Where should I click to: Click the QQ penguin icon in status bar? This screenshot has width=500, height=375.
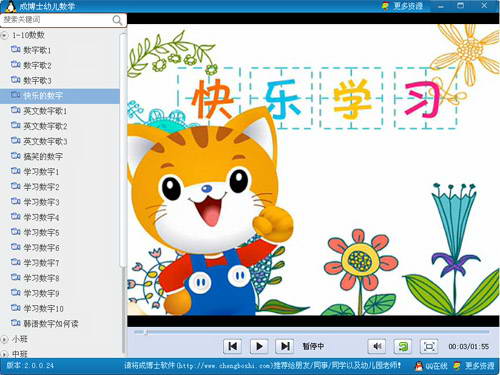coord(419,366)
